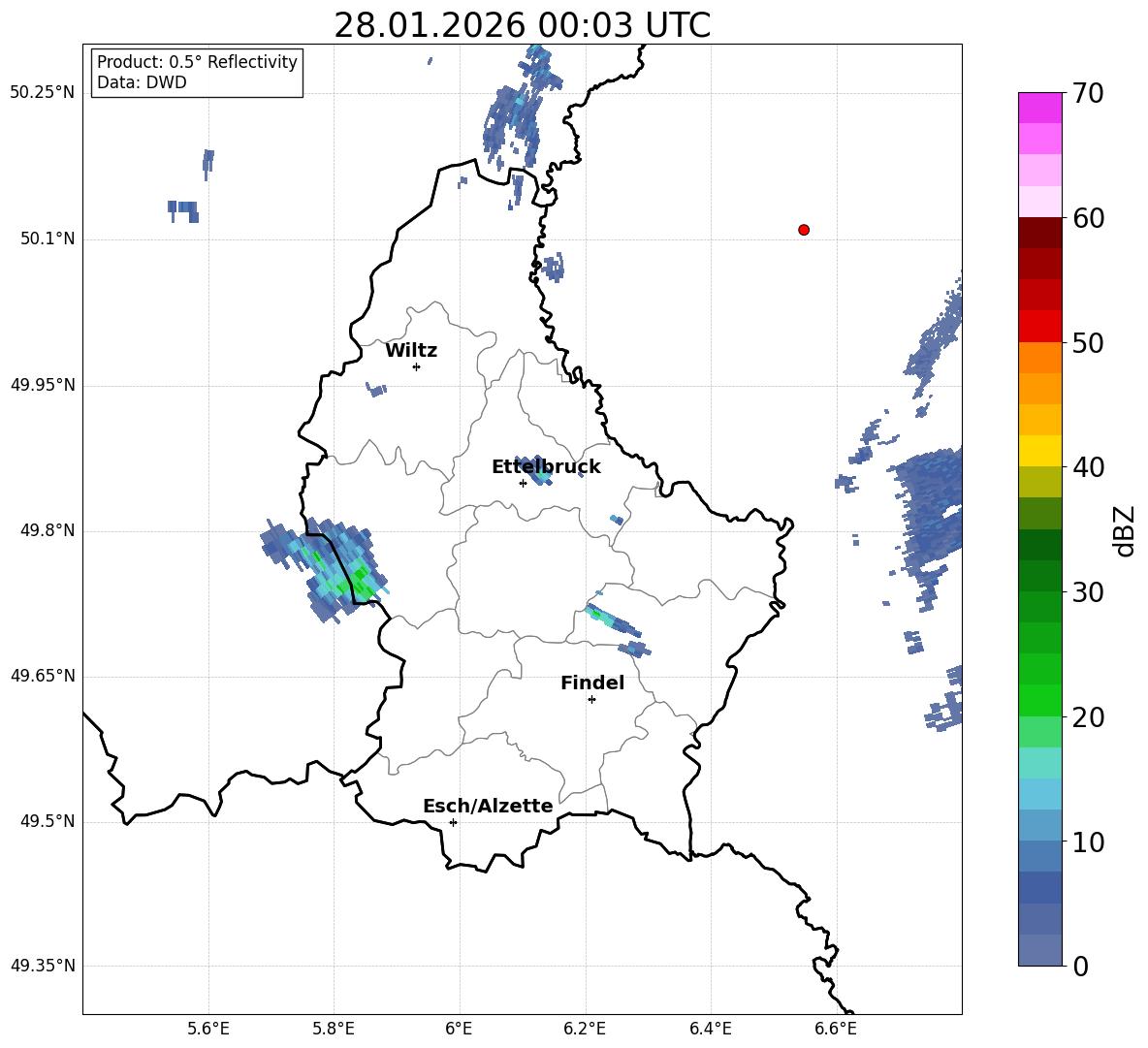The width and height of the screenshot is (1148, 1048).
Task: Click the colorbar tick label 30
Action: click(x=1088, y=591)
